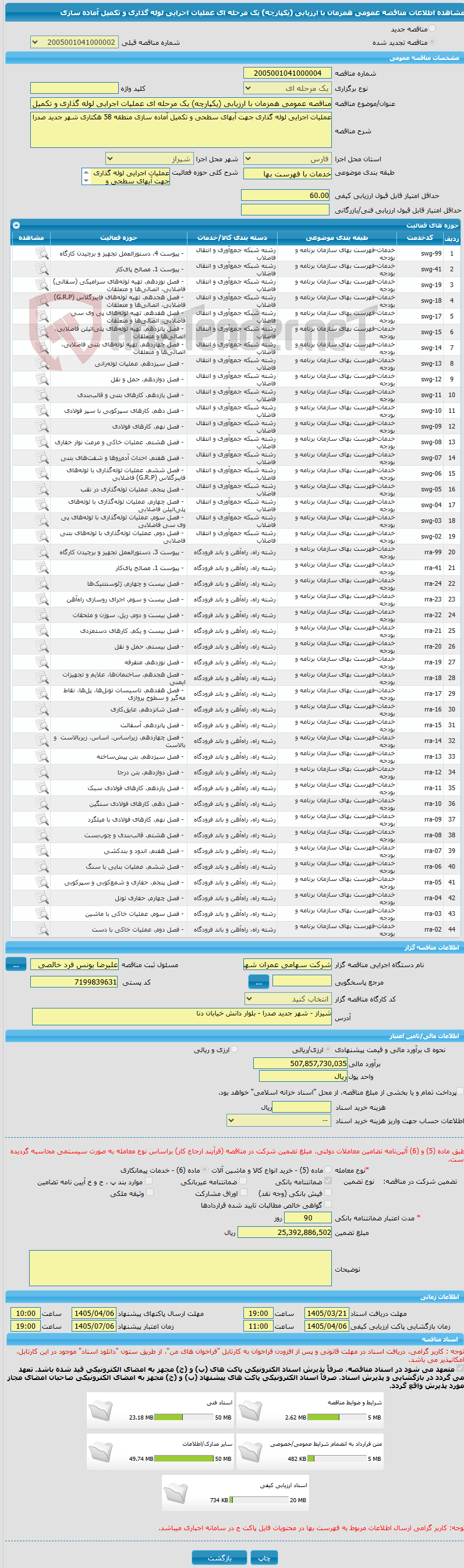Click the بازگشت back button
The height and width of the screenshot is (1568, 464).
coord(219,1558)
